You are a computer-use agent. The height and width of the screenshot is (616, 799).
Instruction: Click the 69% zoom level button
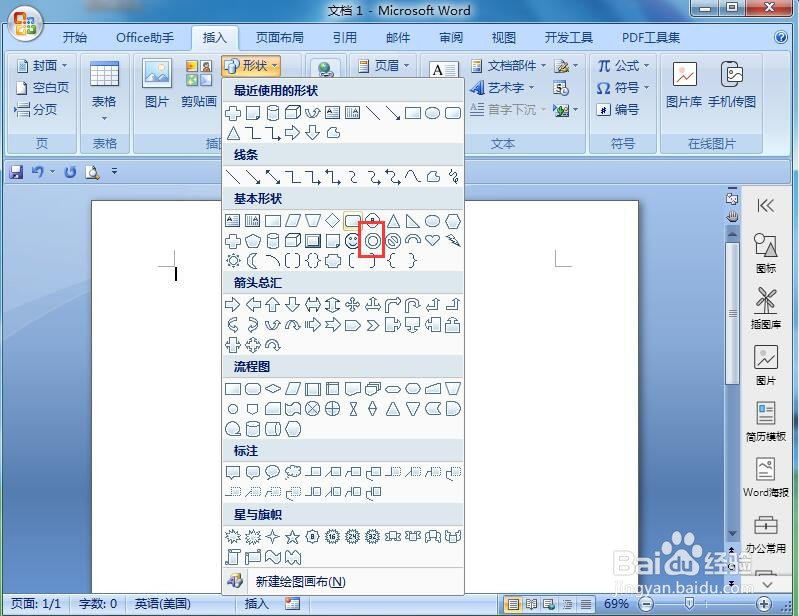[x=616, y=604]
